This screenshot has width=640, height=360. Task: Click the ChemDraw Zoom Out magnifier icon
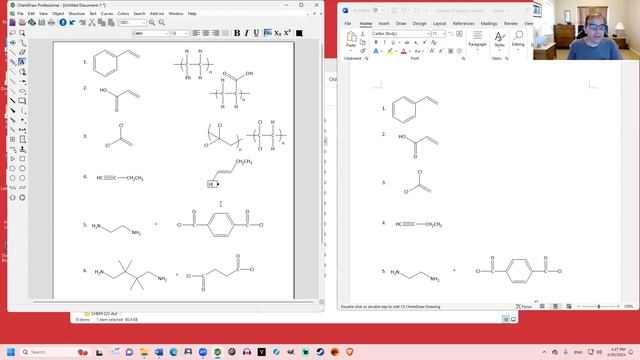[x=162, y=22]
